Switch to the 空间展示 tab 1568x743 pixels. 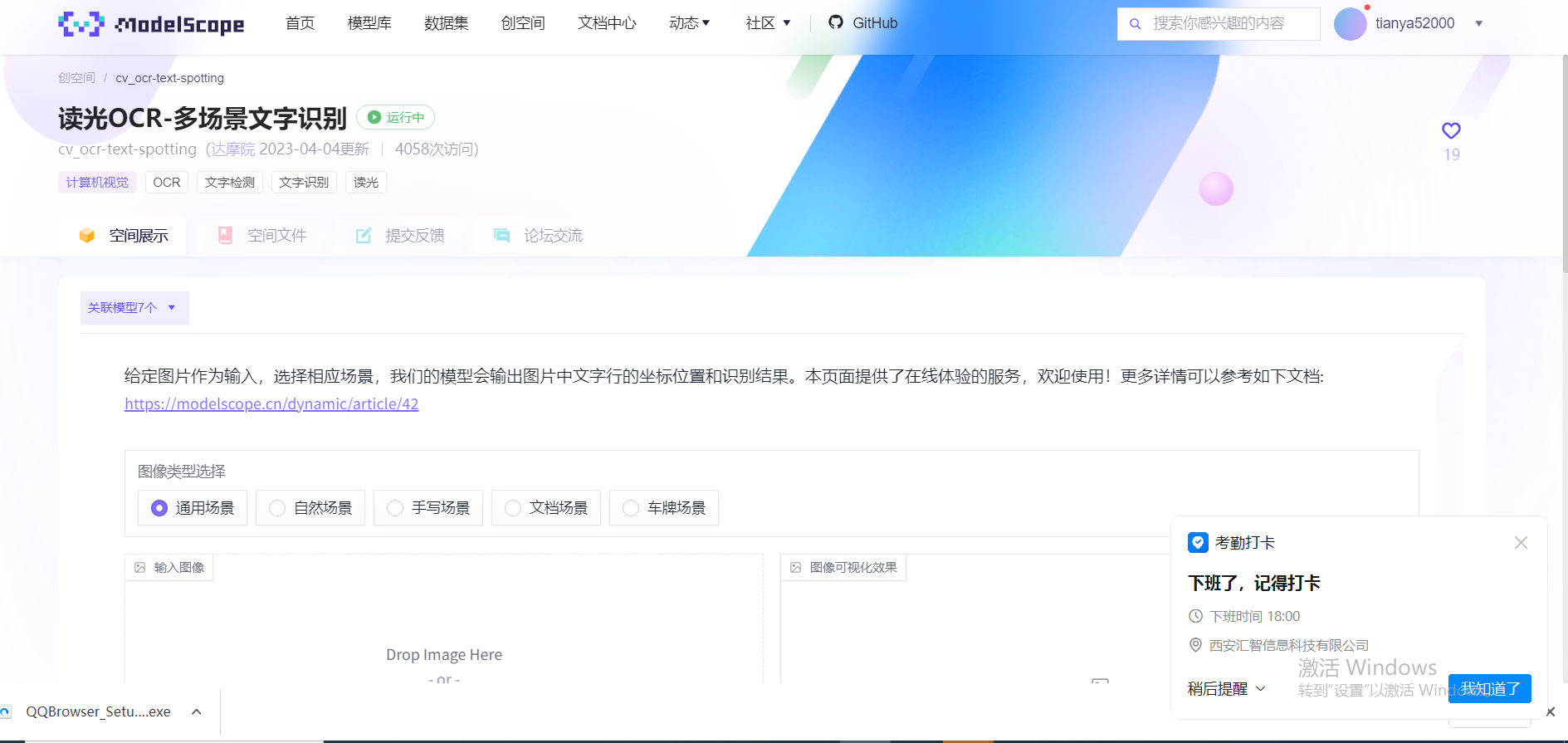[x=123, y=236]
